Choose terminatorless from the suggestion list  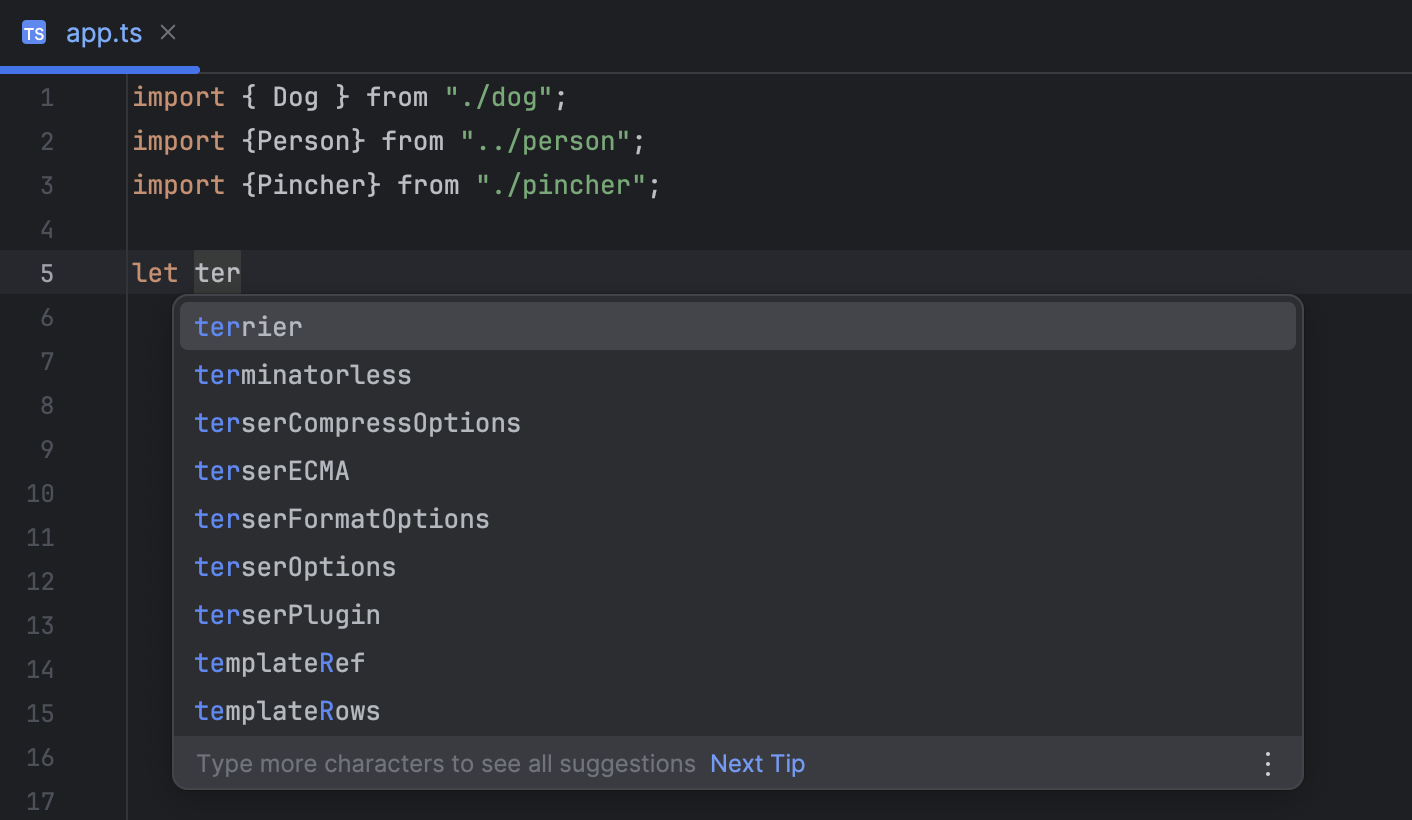(x=302, y=374)
